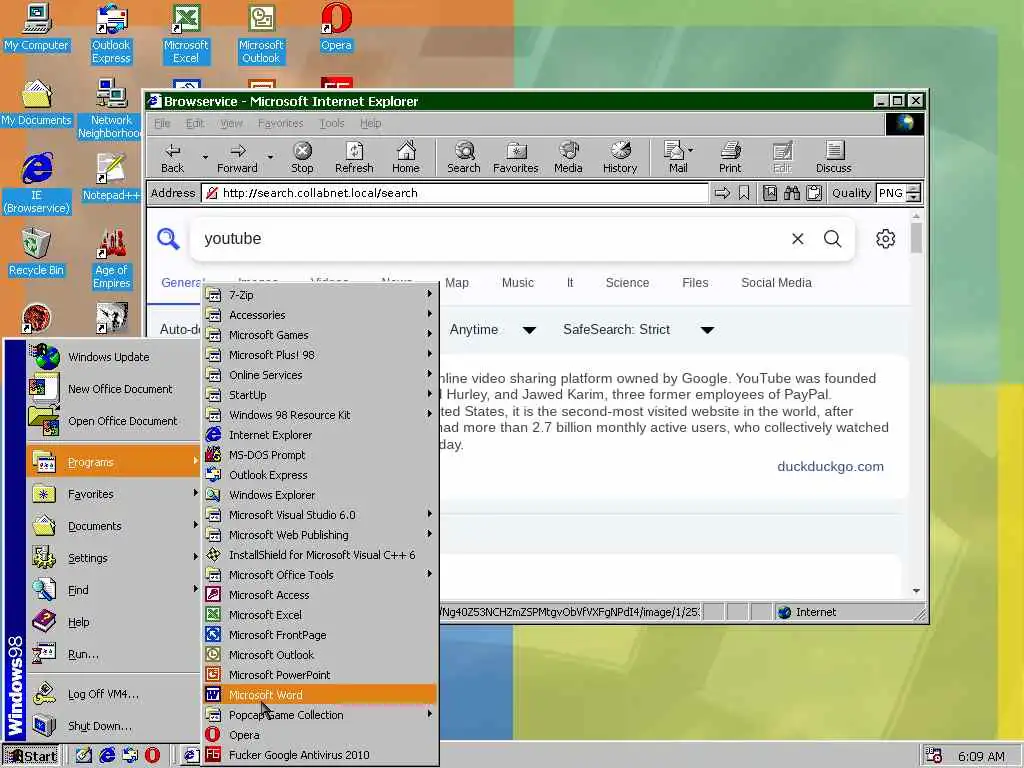
Task: Open the History toolbar button
Action: (620, 157)
